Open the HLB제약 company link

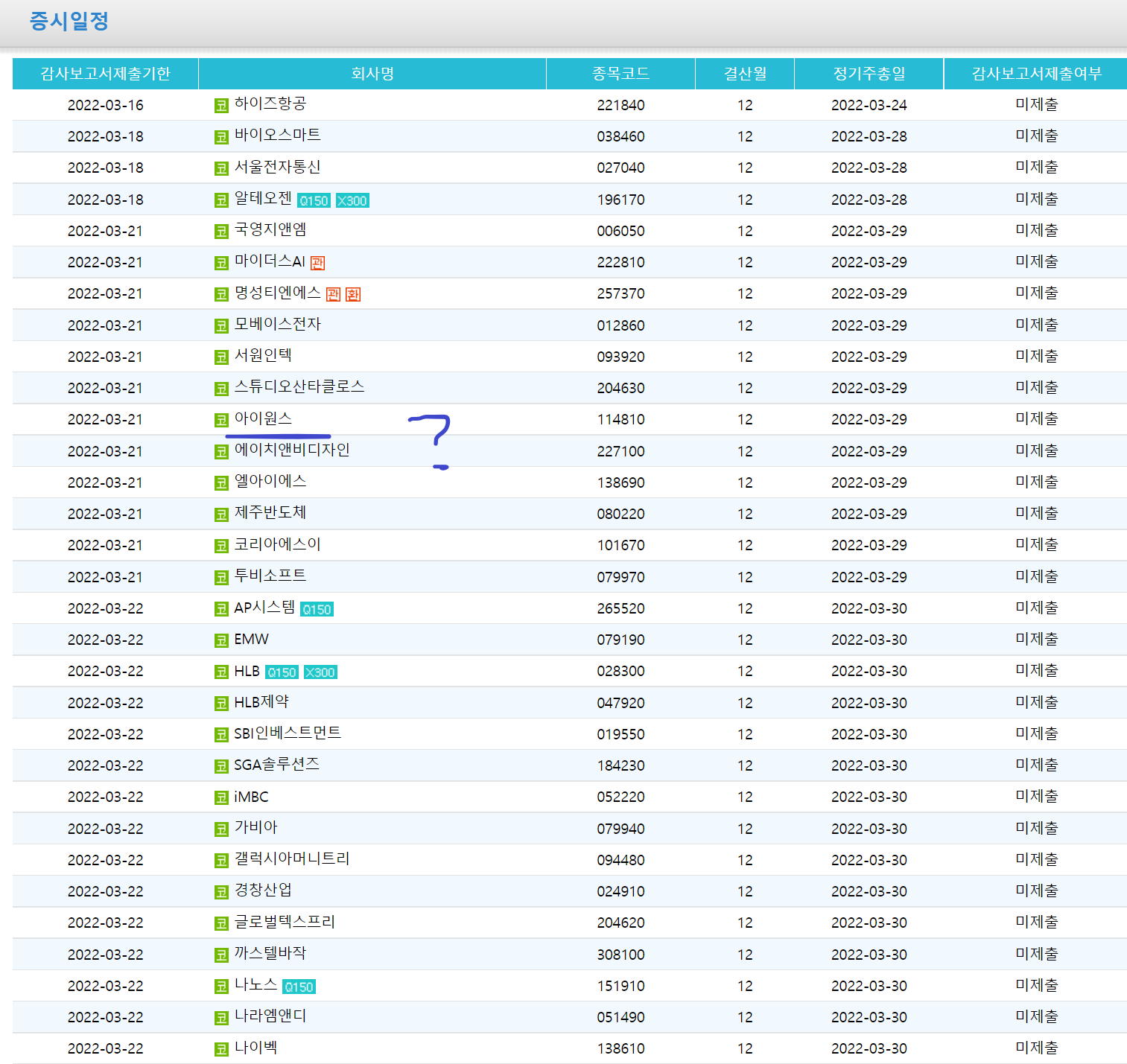261,701
